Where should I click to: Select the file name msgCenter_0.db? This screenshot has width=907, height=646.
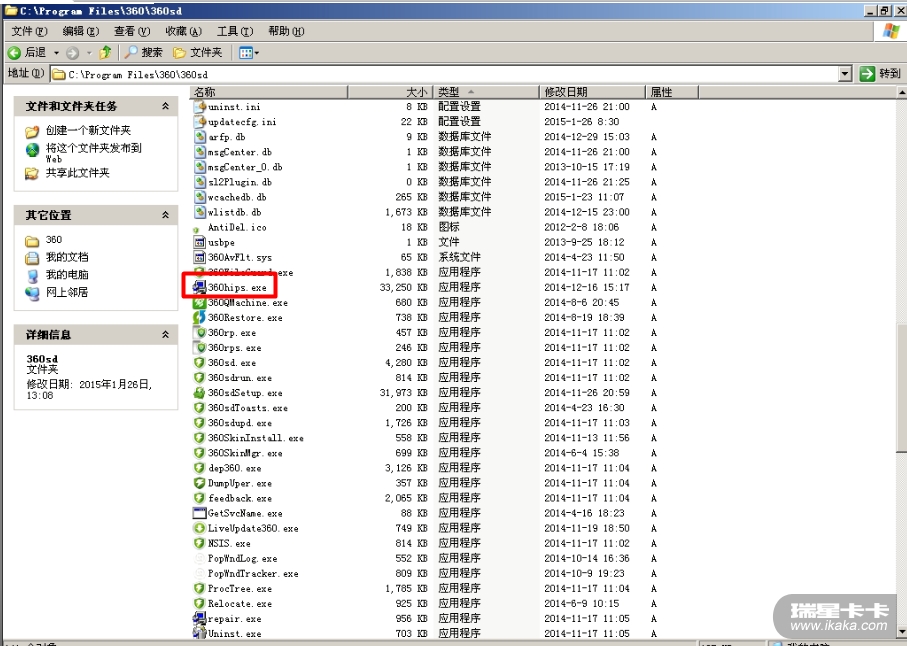(245, 167)
